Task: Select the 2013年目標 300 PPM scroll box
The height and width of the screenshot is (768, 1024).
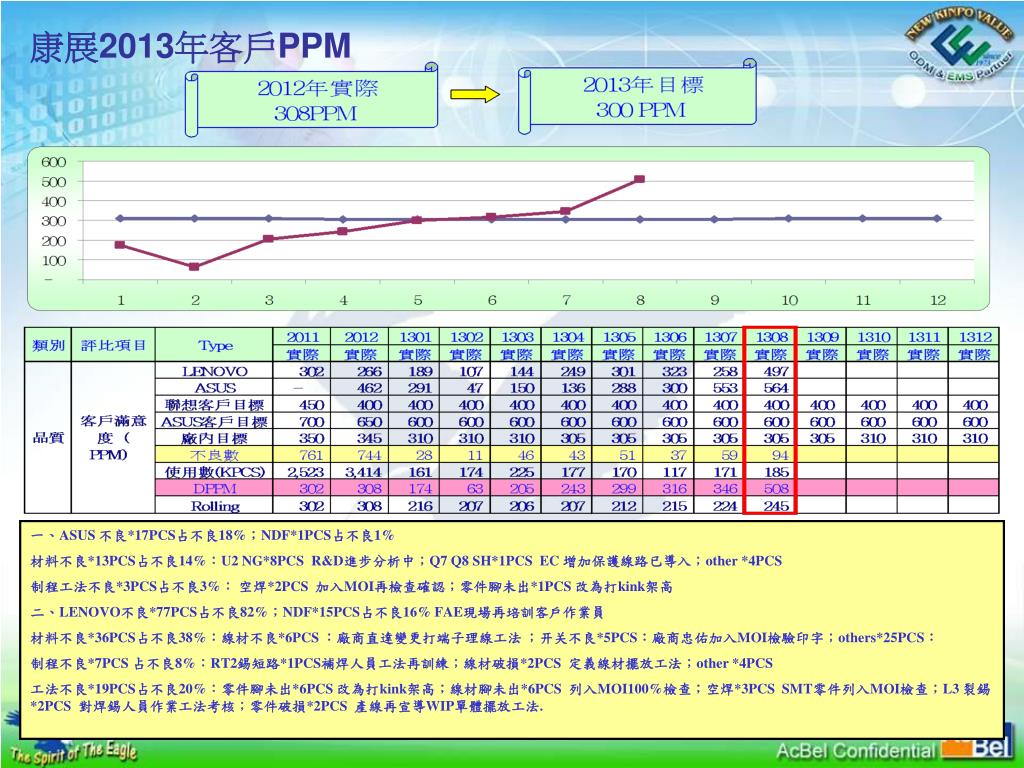Action: pos(638,96)
